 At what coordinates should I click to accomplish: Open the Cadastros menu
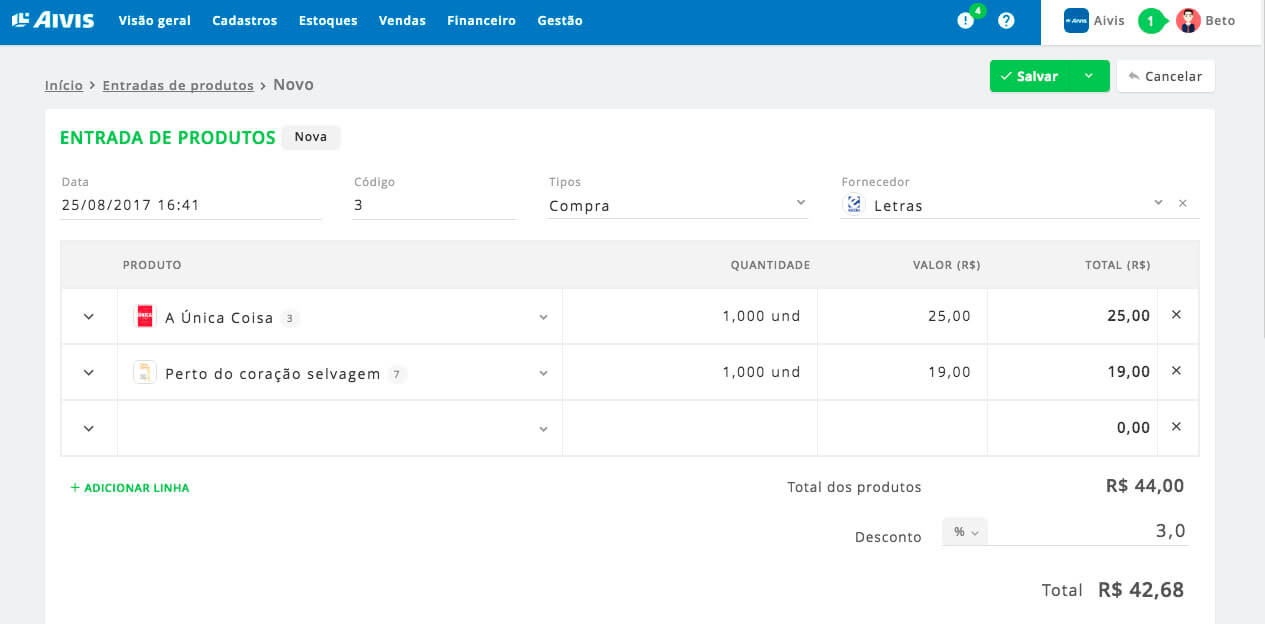click(245, 20)
